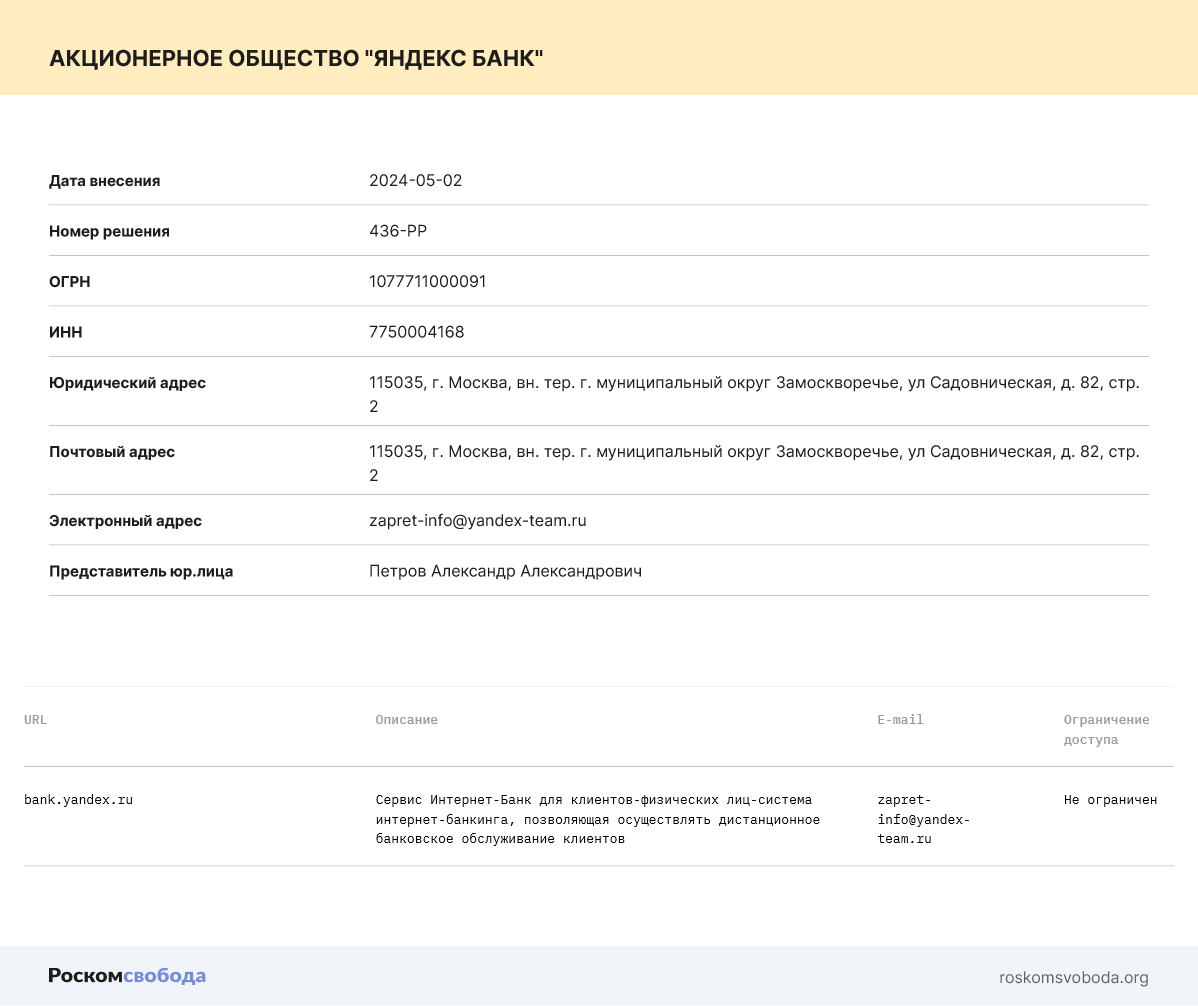Click the Электронный адрес label
The width and height of the screenshot is (1198, 1006).
(x=125, y=521)
